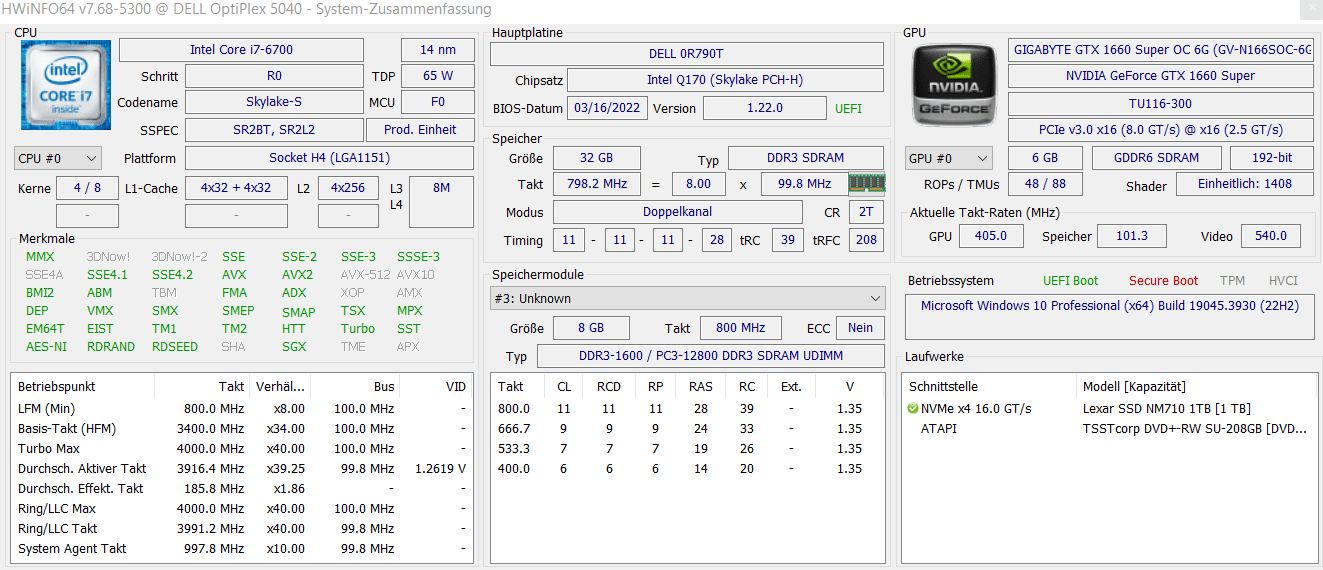
Task: Click the AES-NI feature flag
Action: [x=46, y=346]
